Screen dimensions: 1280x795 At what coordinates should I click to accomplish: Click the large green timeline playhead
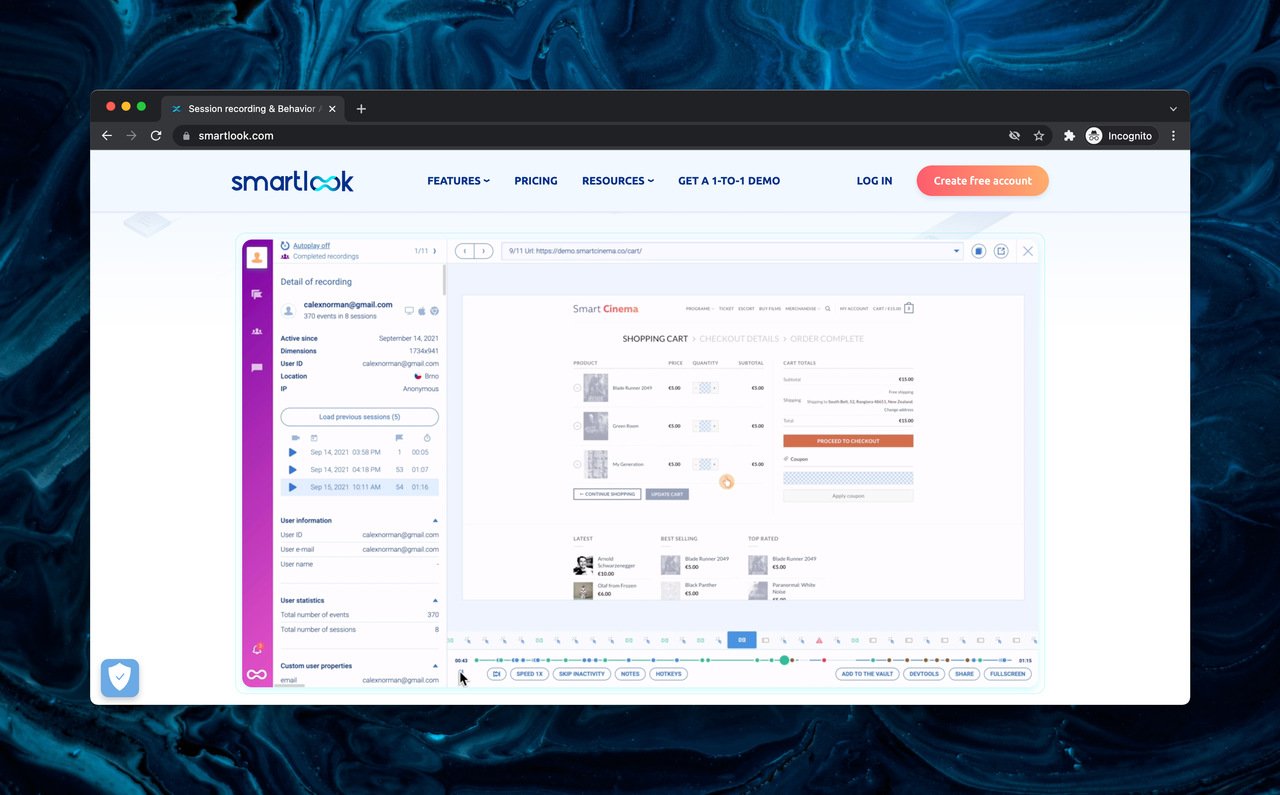click(785, 660)
